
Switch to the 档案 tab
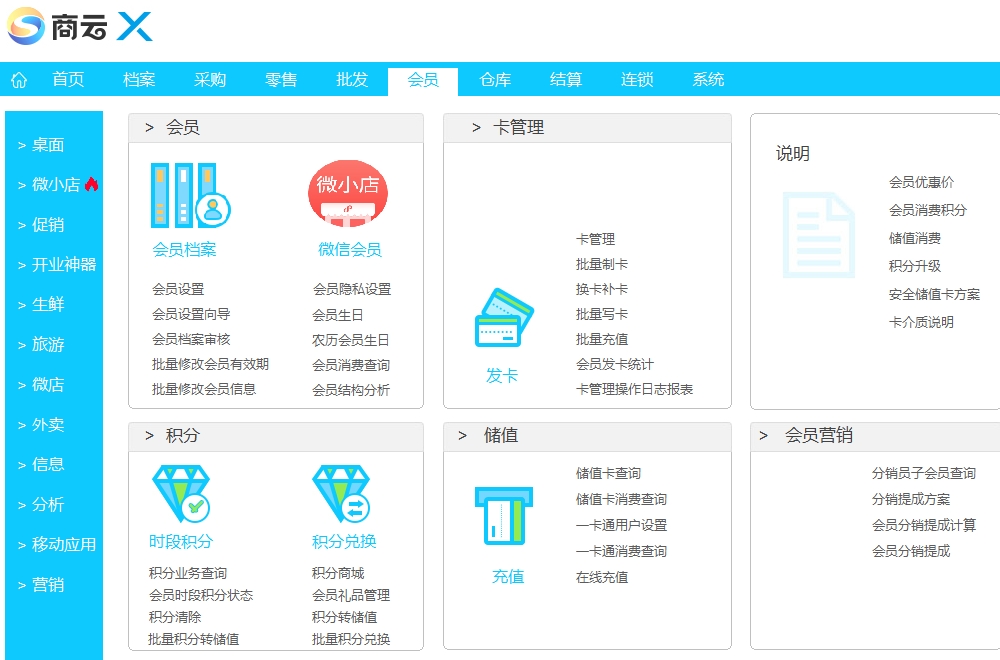139,80
